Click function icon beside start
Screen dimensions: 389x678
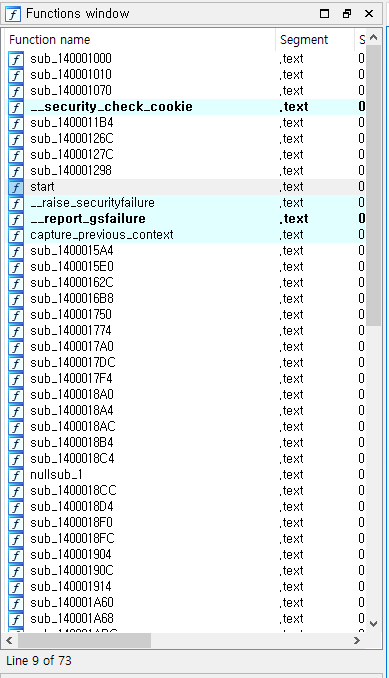click(16, 187)
